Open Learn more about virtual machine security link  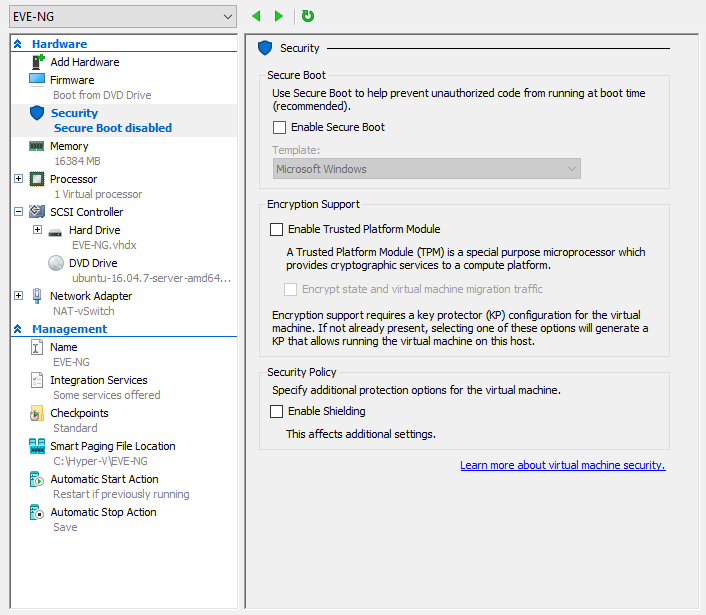[x=562, y=466]
